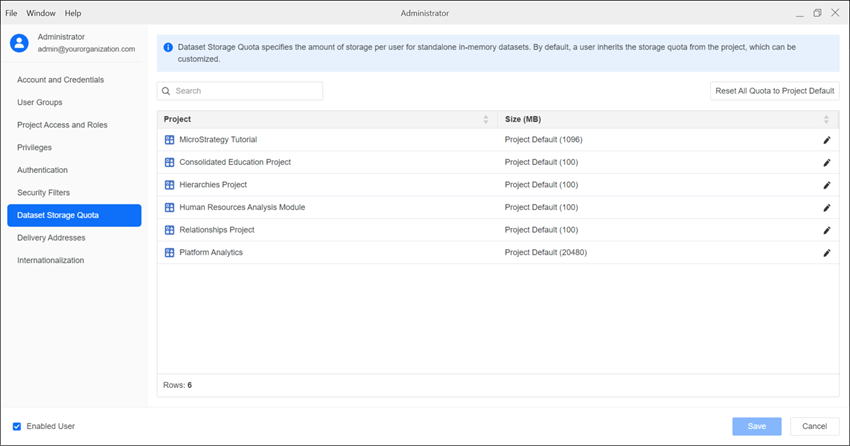Sort table by Project column arrows

tap(486, 119)
